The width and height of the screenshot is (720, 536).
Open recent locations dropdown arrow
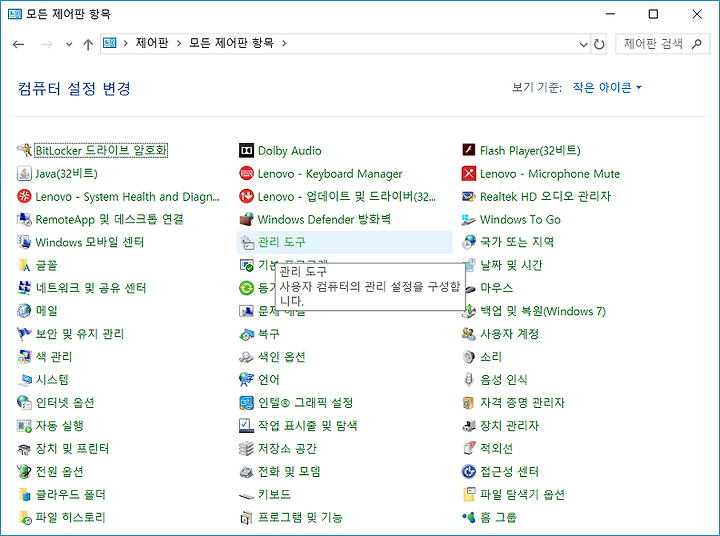point(69,45)
